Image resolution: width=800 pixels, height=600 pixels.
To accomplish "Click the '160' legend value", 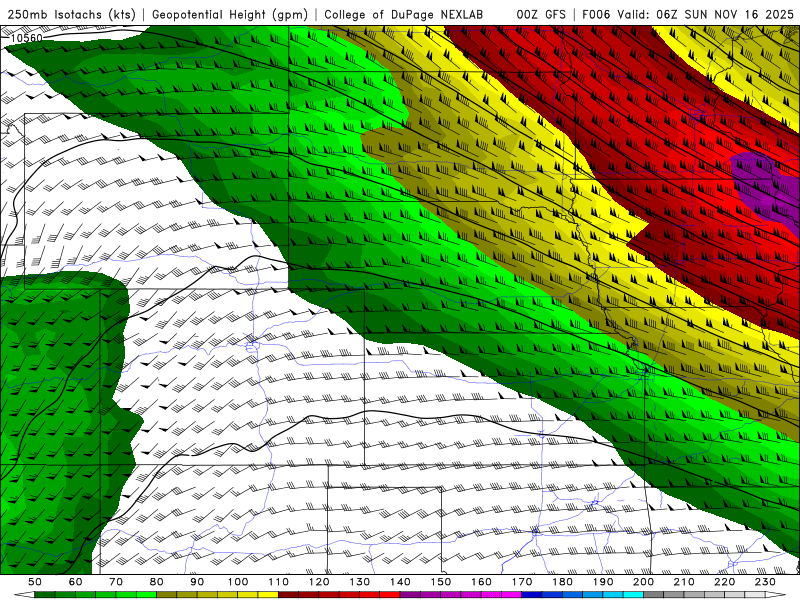I will coord(481,582).
